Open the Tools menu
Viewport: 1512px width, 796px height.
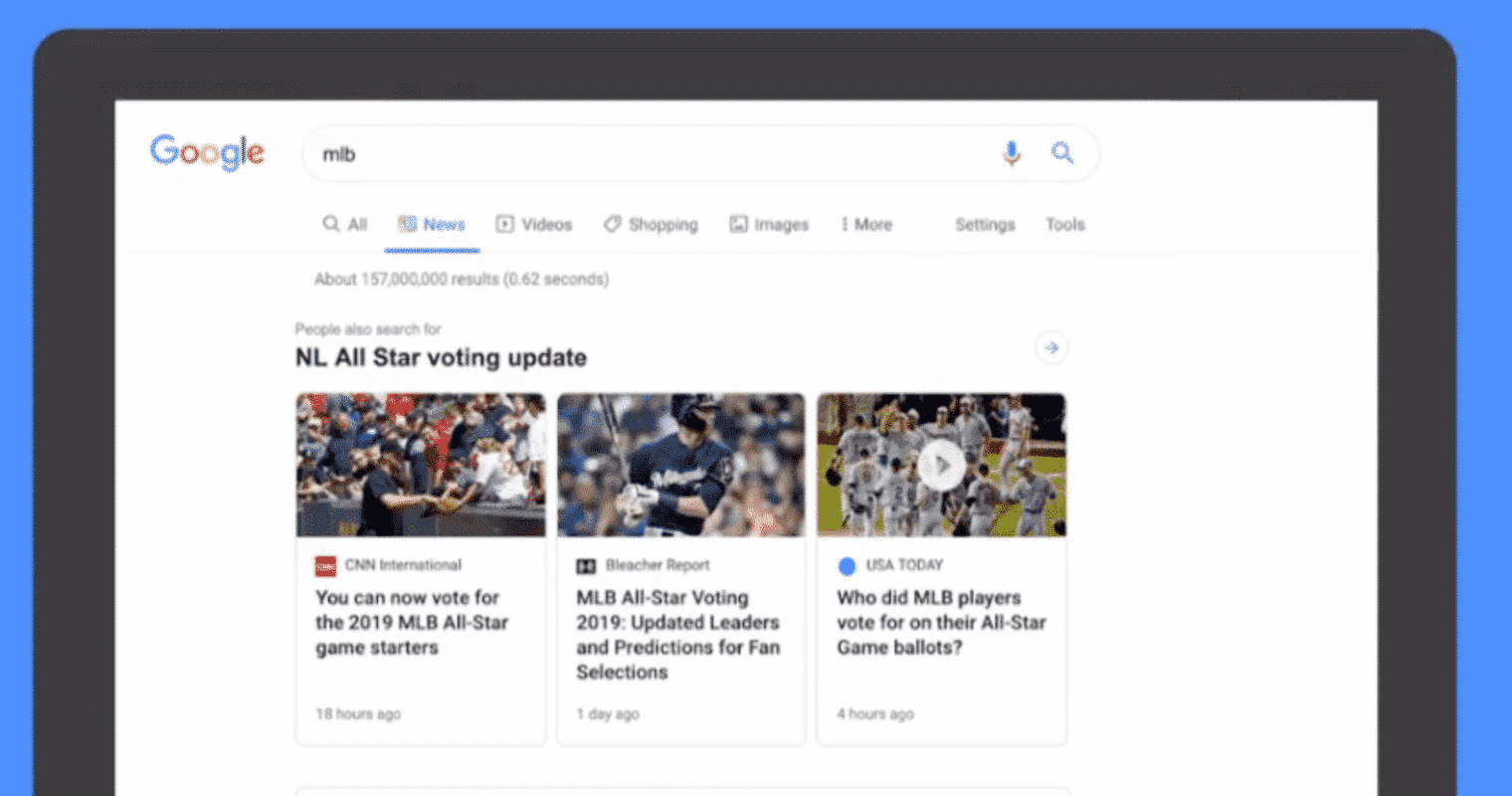(x=1064, y=225)
